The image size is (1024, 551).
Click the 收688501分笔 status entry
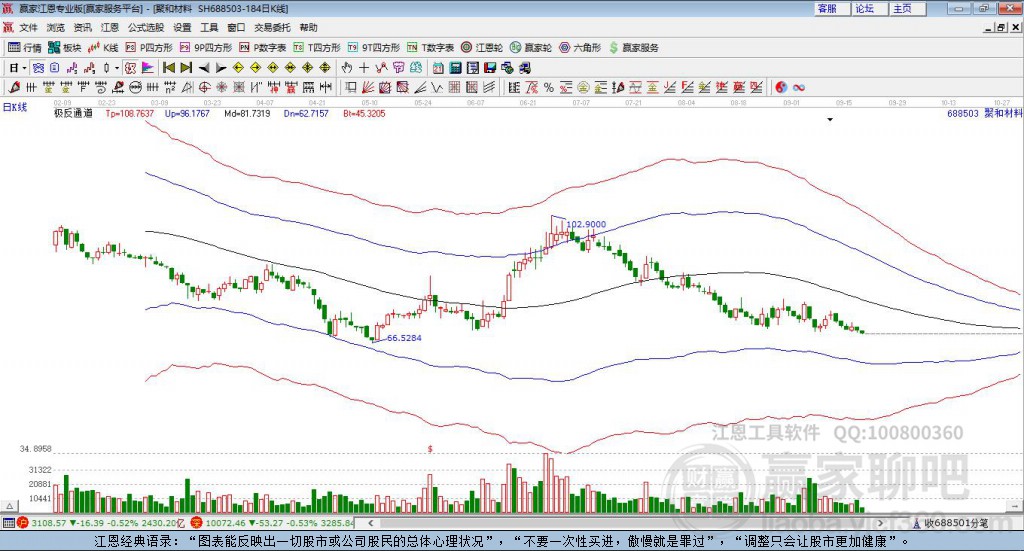click(x=951, y=523)
